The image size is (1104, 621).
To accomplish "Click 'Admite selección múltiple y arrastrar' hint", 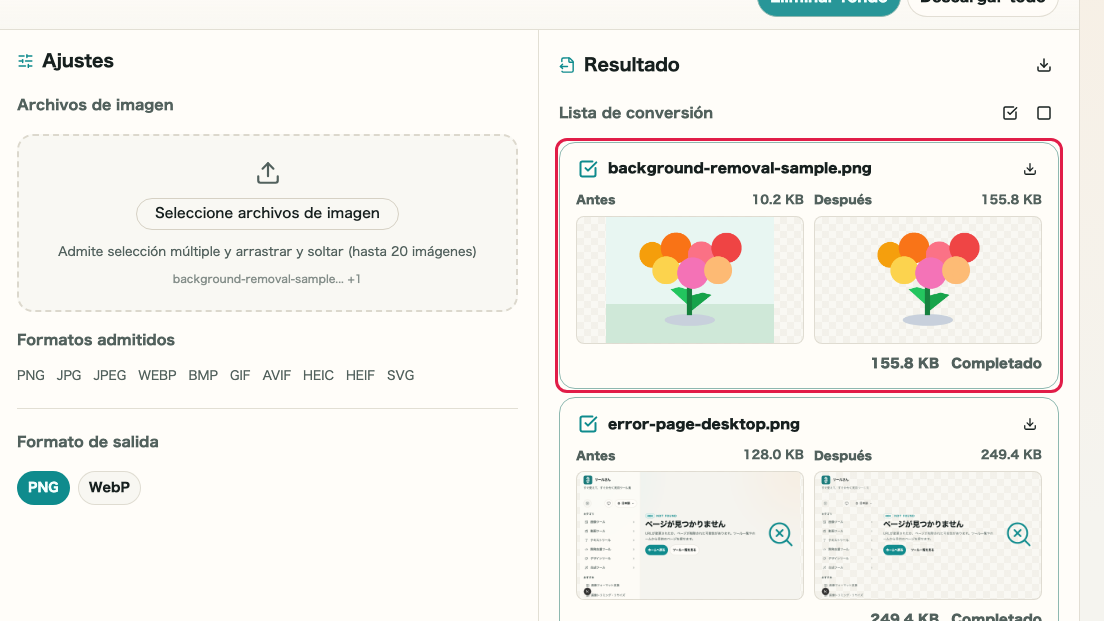I will tap(267, 251).
